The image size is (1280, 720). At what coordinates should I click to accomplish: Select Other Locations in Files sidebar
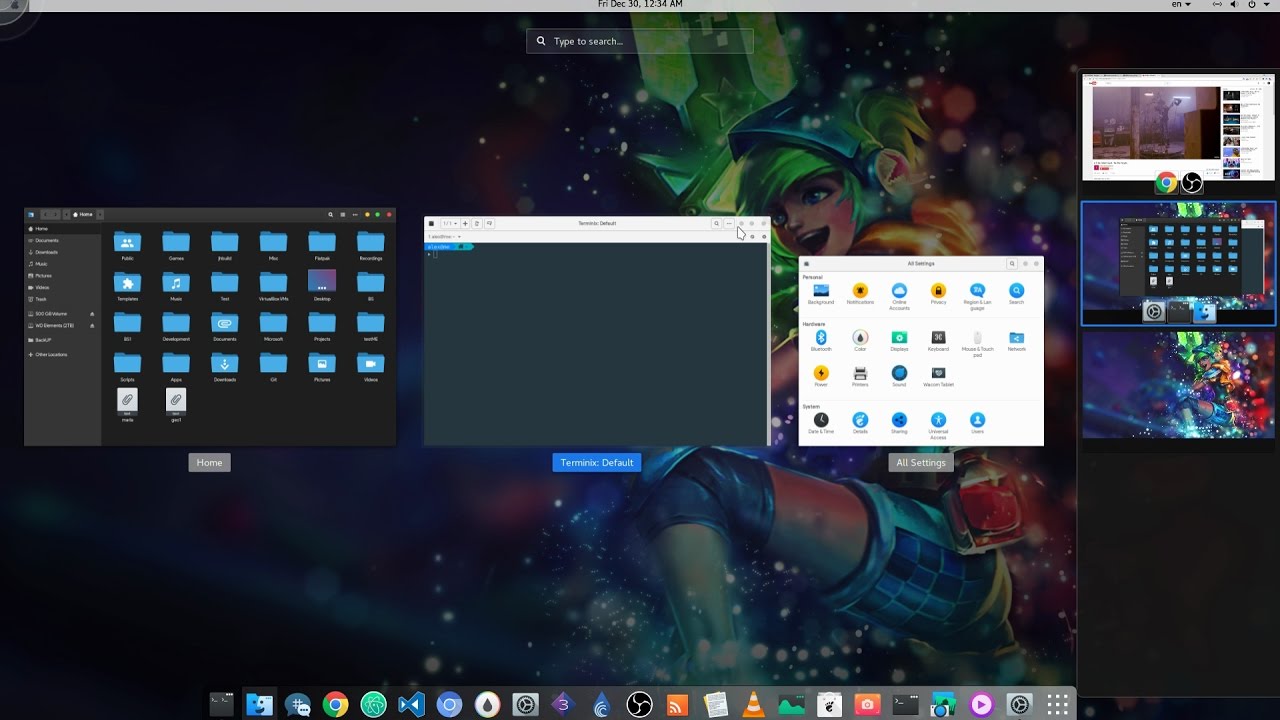63,355
